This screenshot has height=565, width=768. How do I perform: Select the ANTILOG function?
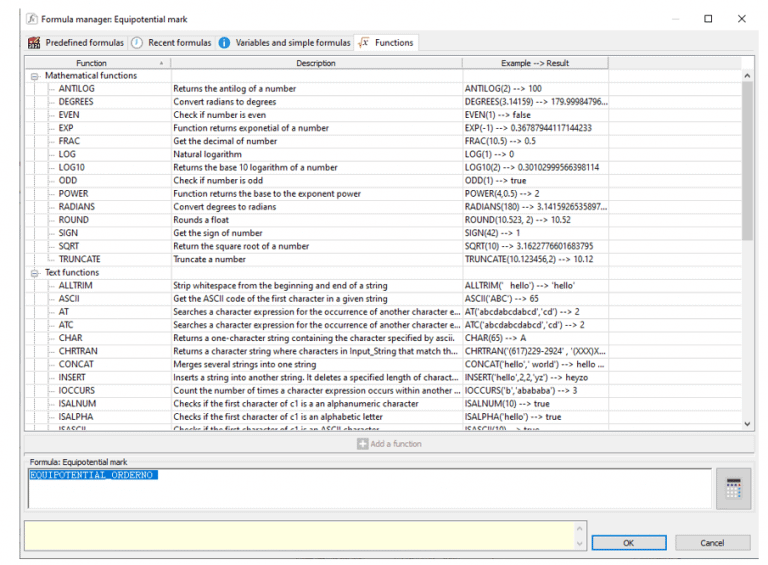point(76,89)
